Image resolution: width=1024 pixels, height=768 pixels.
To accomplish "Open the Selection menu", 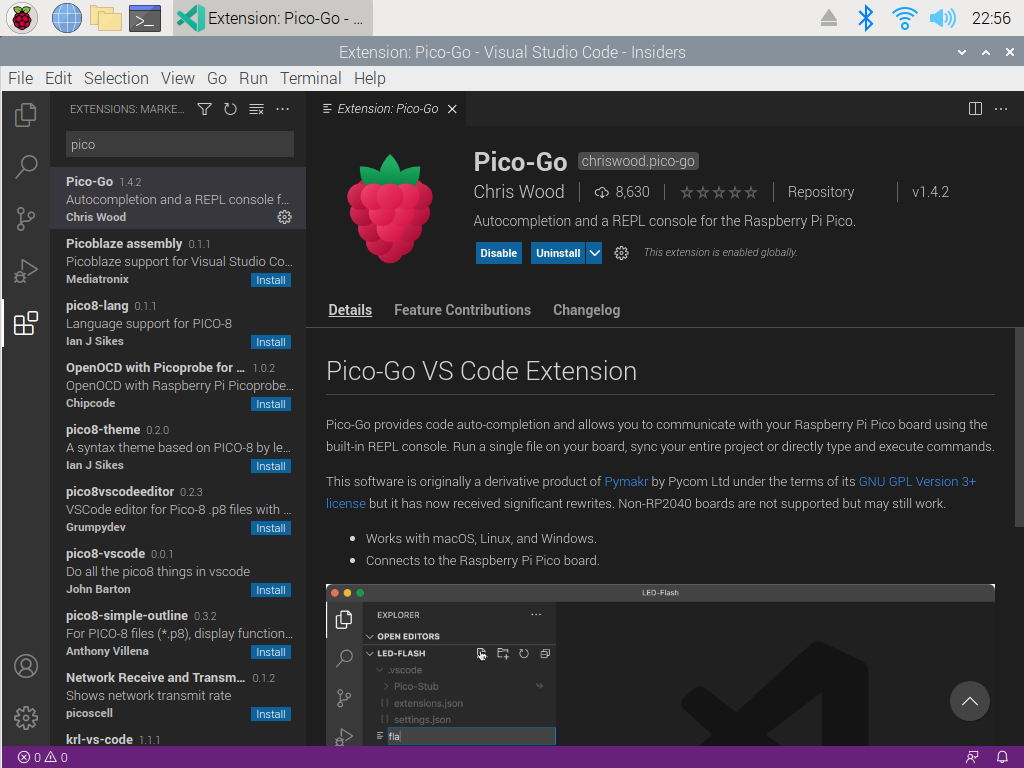I will point(116,78).
